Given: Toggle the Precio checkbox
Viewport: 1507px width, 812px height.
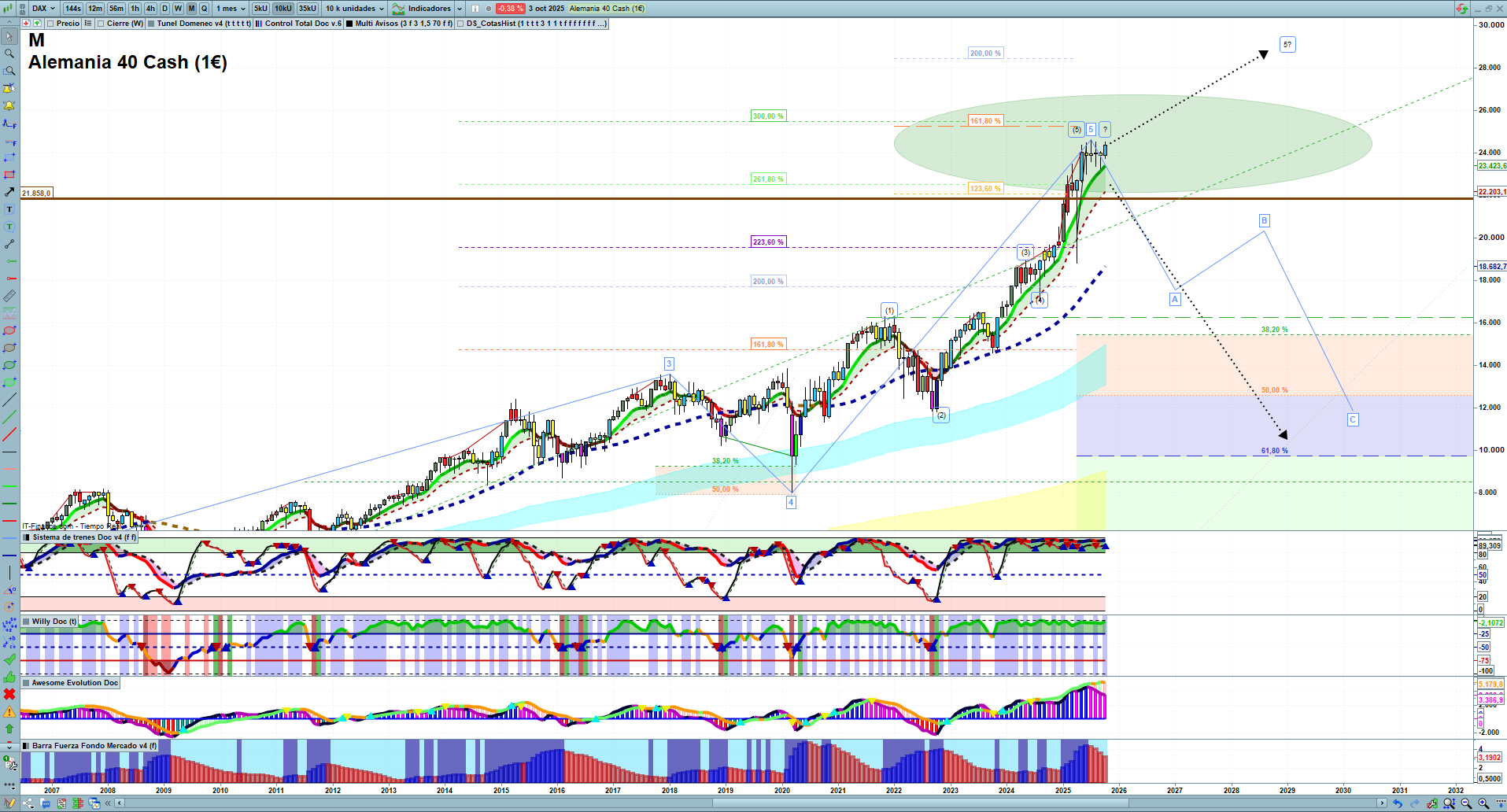Looking at the screenshot, I should (50, 24).
